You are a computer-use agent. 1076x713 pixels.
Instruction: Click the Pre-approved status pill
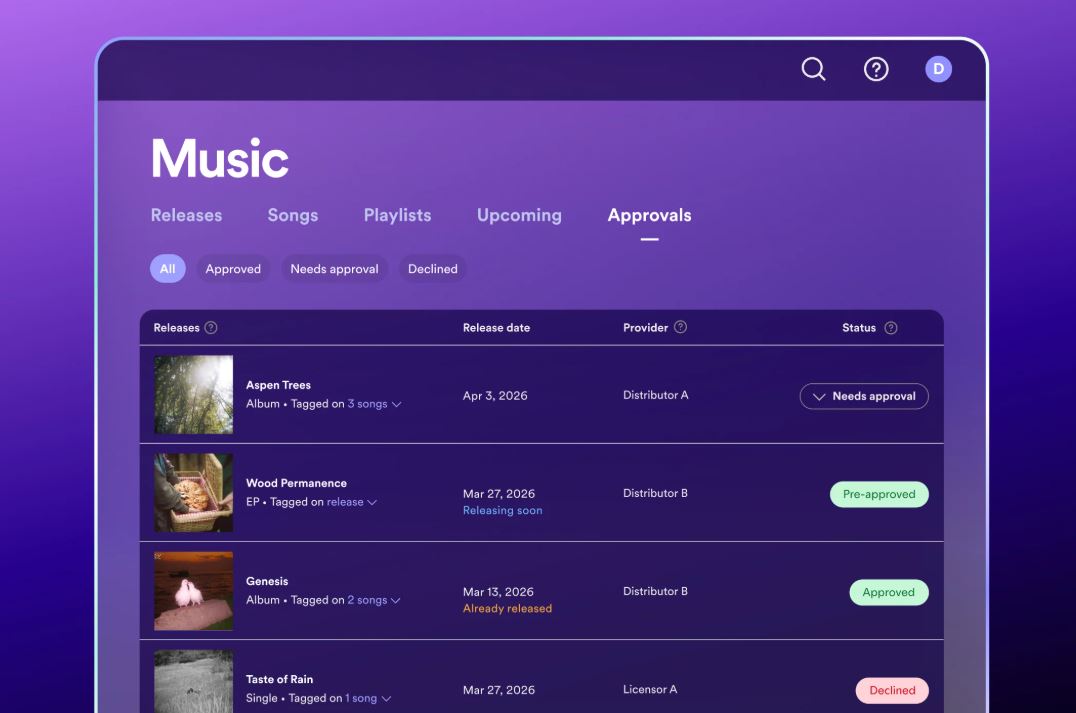point(879,493)
